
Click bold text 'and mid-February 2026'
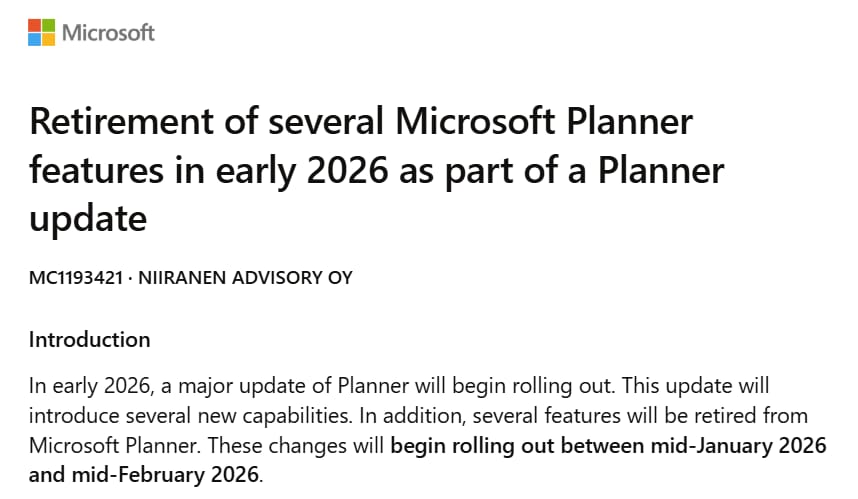pos(144,474)
